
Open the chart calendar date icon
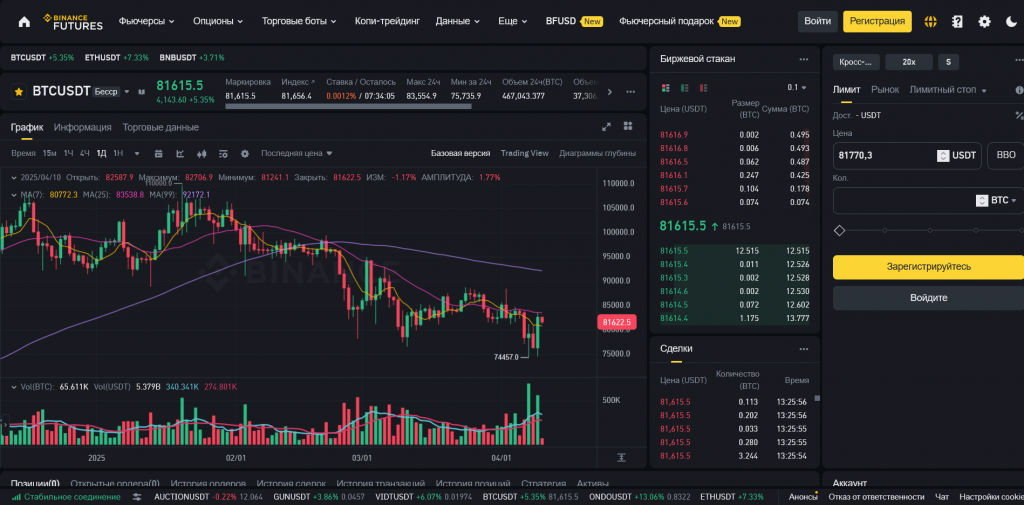pos(158,154)
